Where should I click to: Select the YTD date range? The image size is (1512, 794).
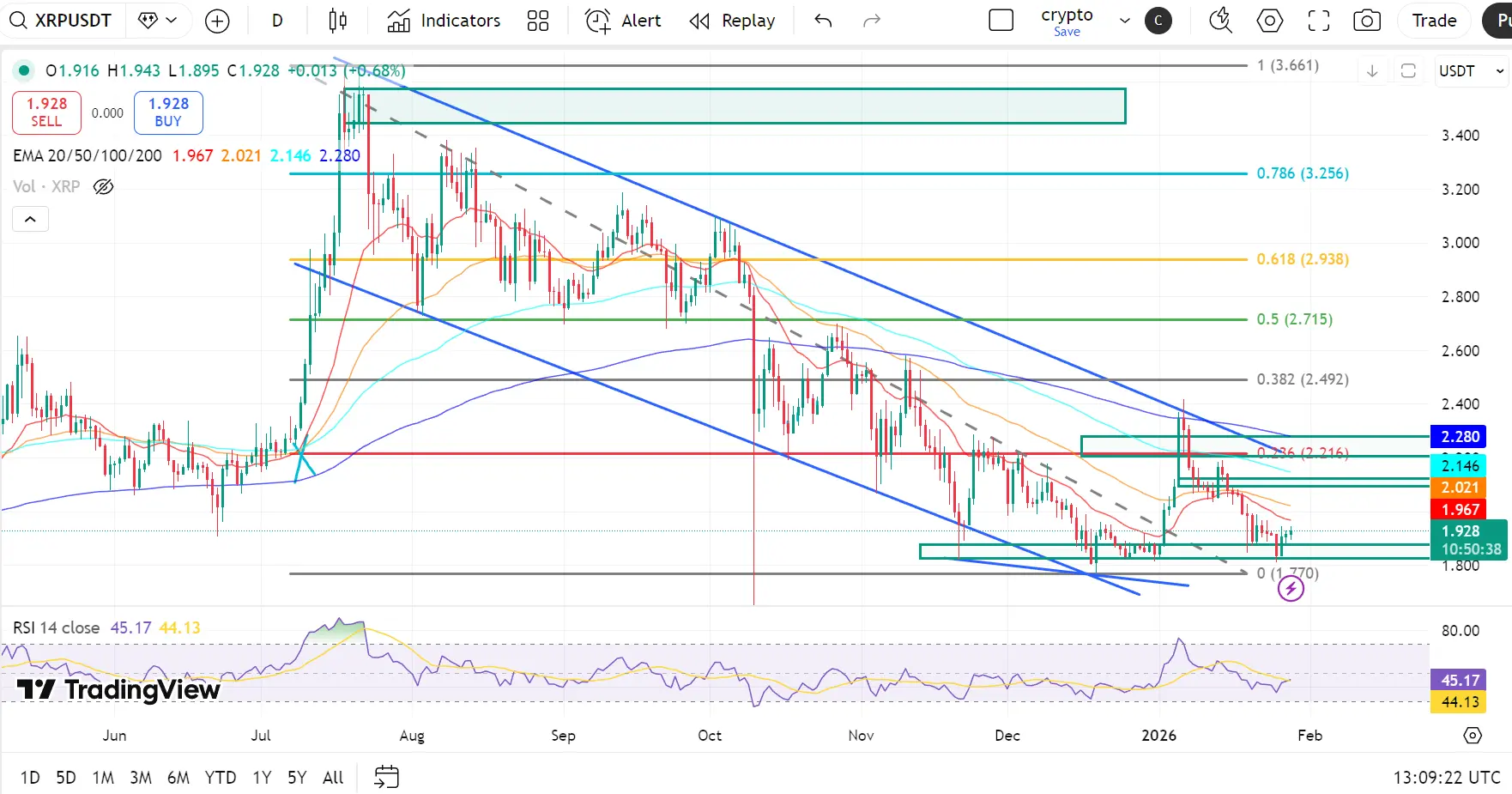tap(221, 778)
